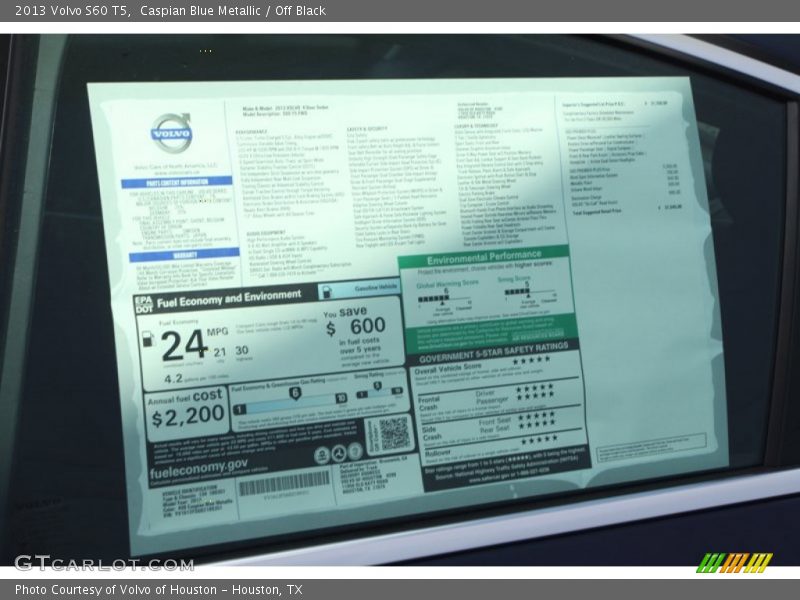Click the barcode below fueleconomy.gov

click(x=283, y=484)
